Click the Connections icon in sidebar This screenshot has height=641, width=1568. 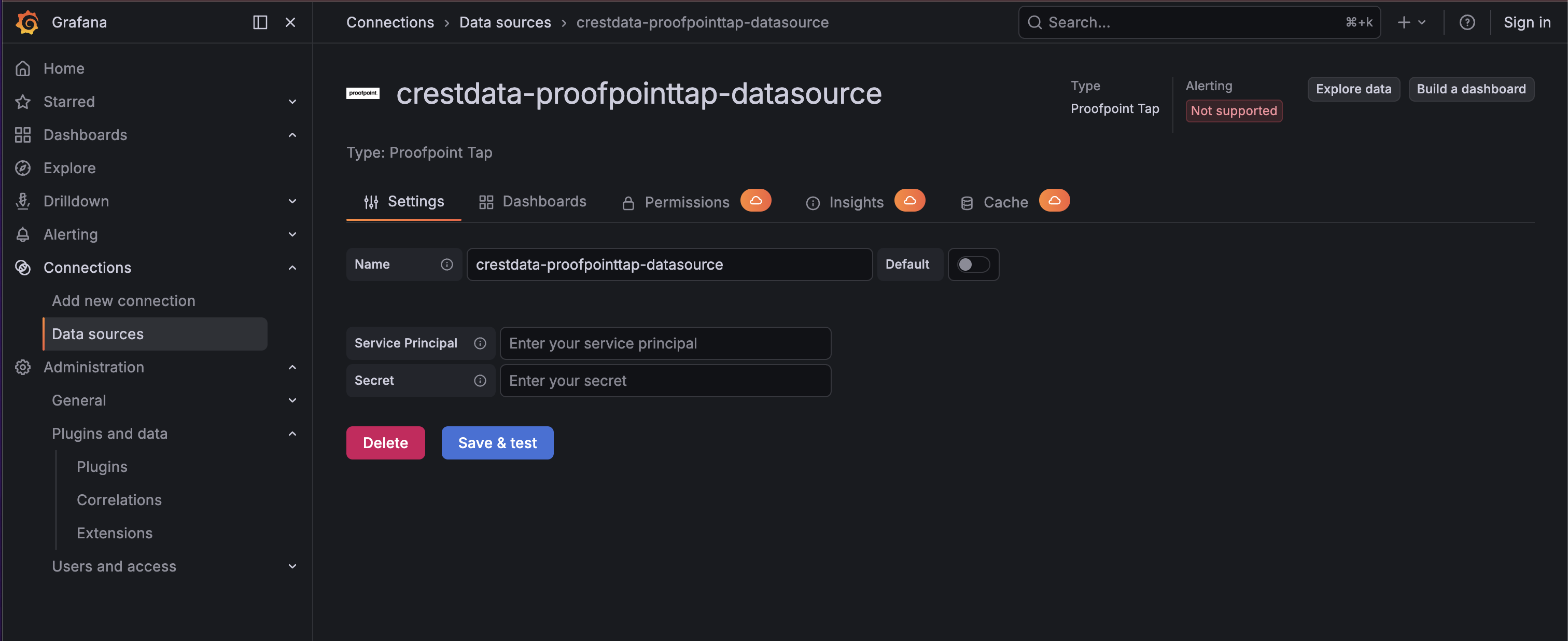[x=23, y=267]
